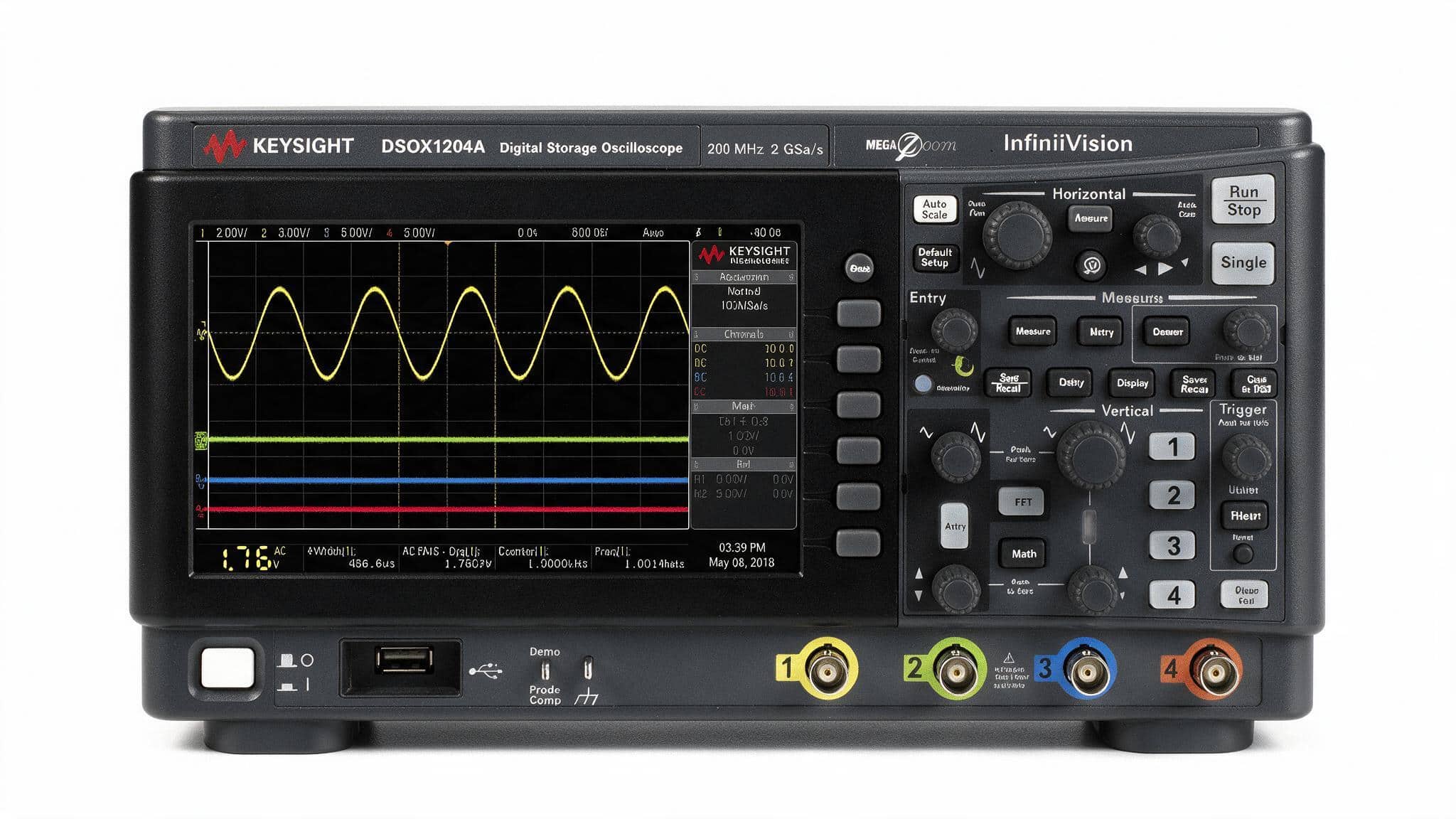Push the Trigger level knob
The height and width of the screenshot is (819, 1456).
(1246, 458)
